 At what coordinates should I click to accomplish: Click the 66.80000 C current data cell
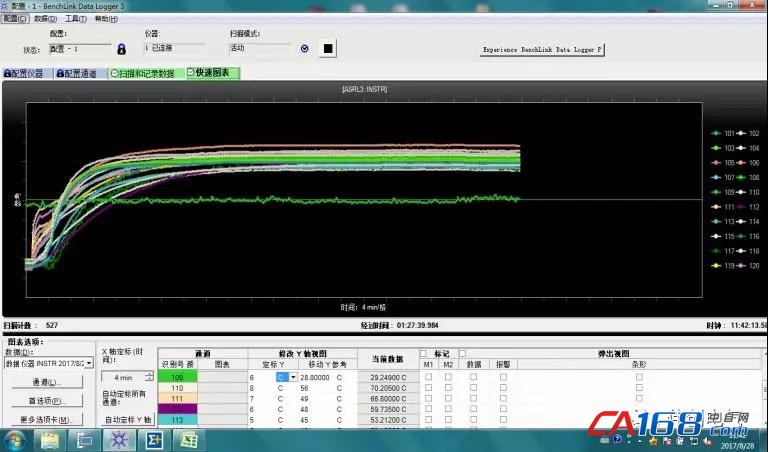[388, 399]
